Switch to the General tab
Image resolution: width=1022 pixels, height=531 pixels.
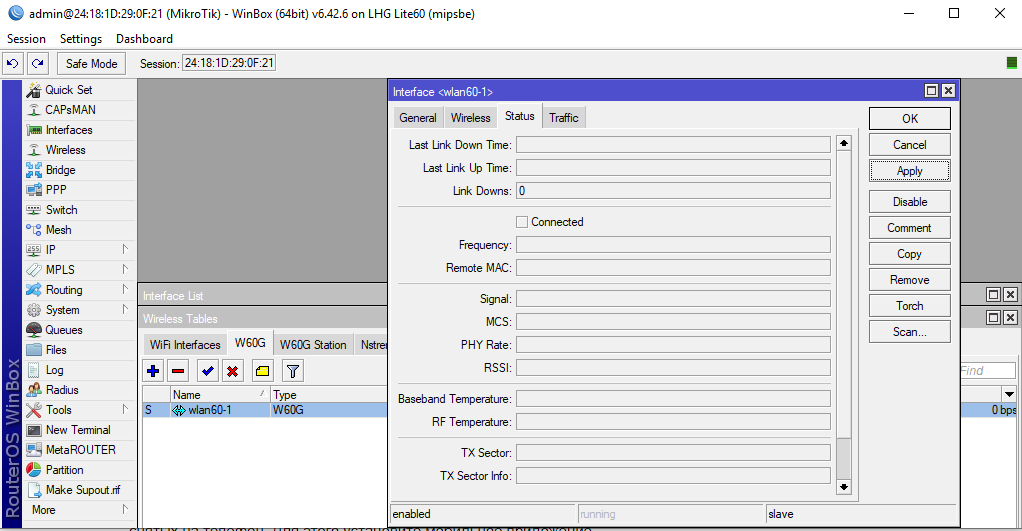pos(418,118)
